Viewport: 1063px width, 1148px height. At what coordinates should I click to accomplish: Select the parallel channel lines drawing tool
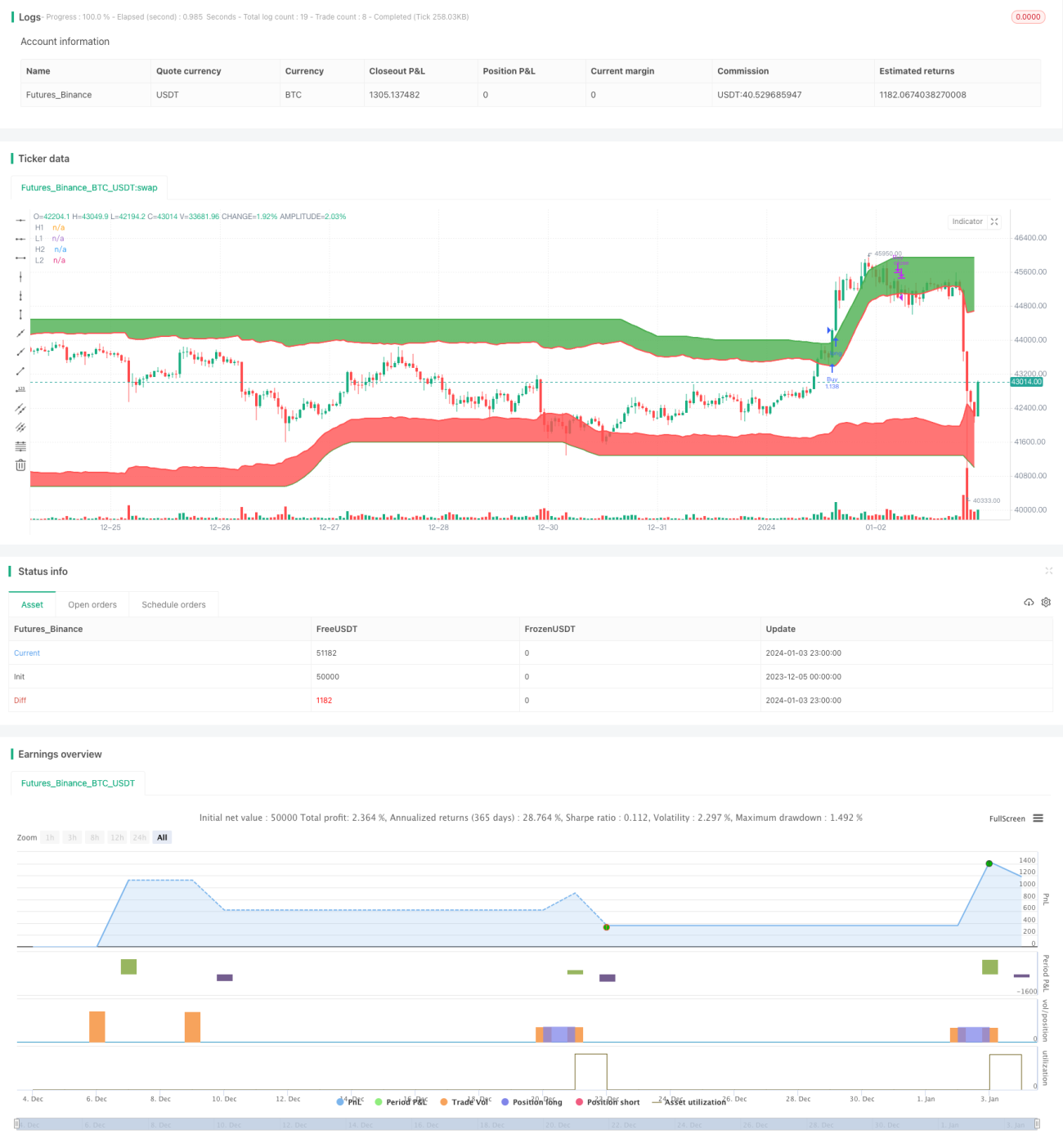click(20, 408)
